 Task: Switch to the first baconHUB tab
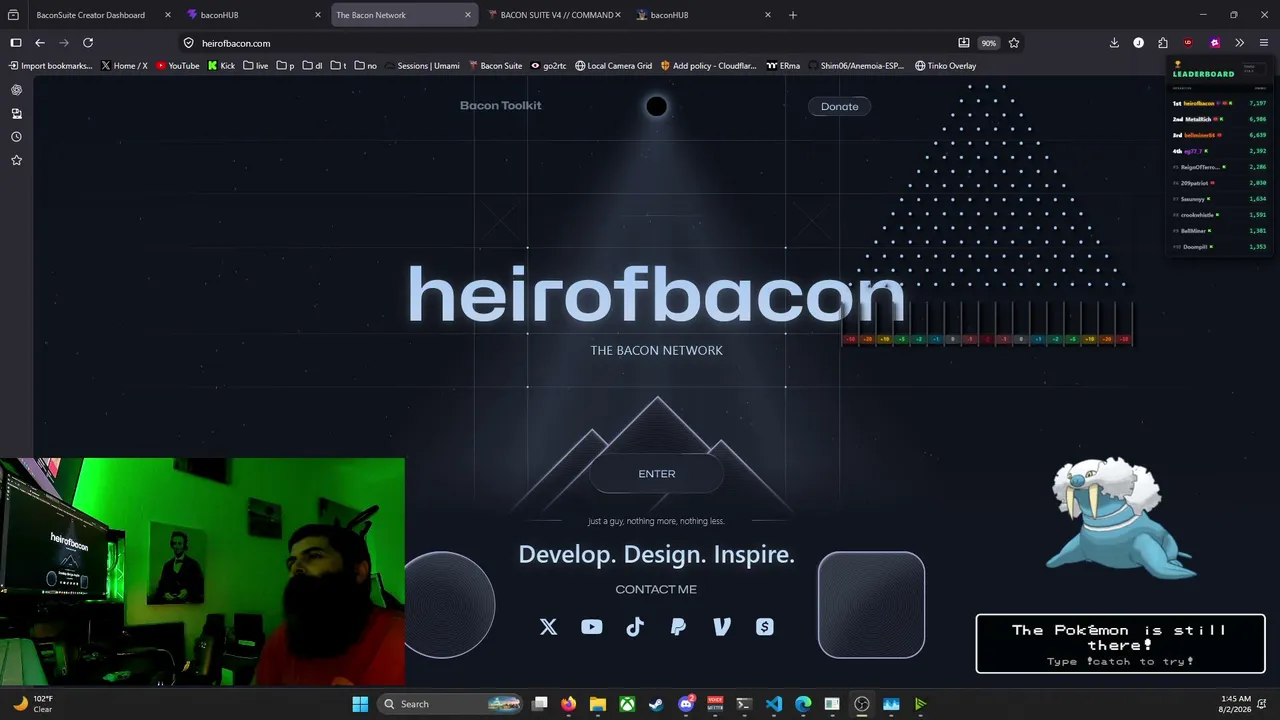253,15
